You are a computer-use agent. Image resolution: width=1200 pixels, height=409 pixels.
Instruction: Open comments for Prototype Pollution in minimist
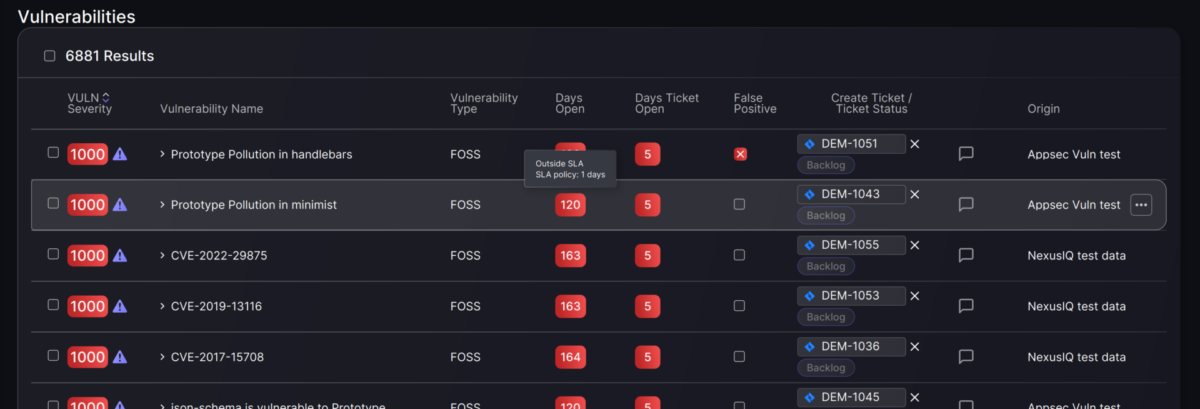(x=966, y=204)
